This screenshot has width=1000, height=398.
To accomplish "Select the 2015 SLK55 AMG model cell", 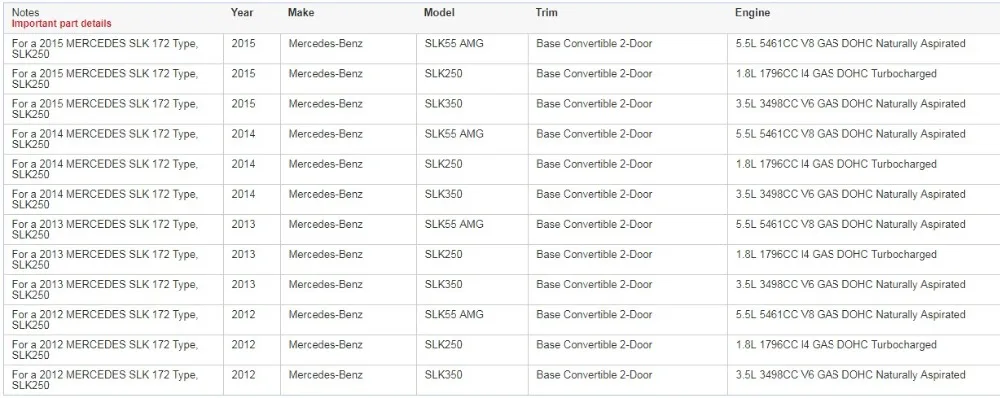I will click(x=472, y=48).
